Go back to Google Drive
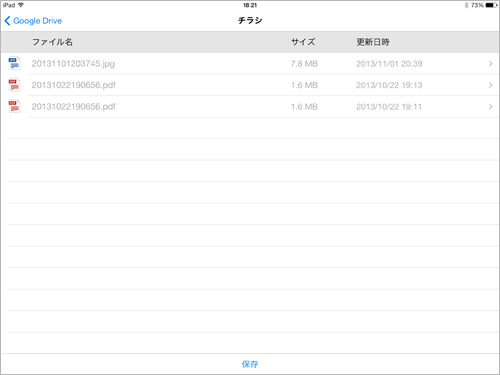This screenshot has width=500, height=375. [33, 21]
